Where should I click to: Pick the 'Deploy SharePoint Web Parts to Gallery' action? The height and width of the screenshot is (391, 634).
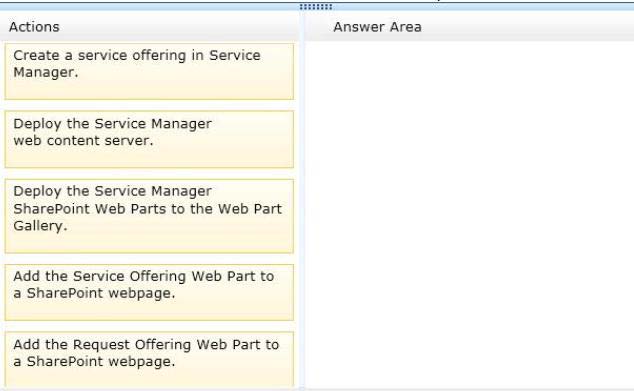click(x=149, y=216)
